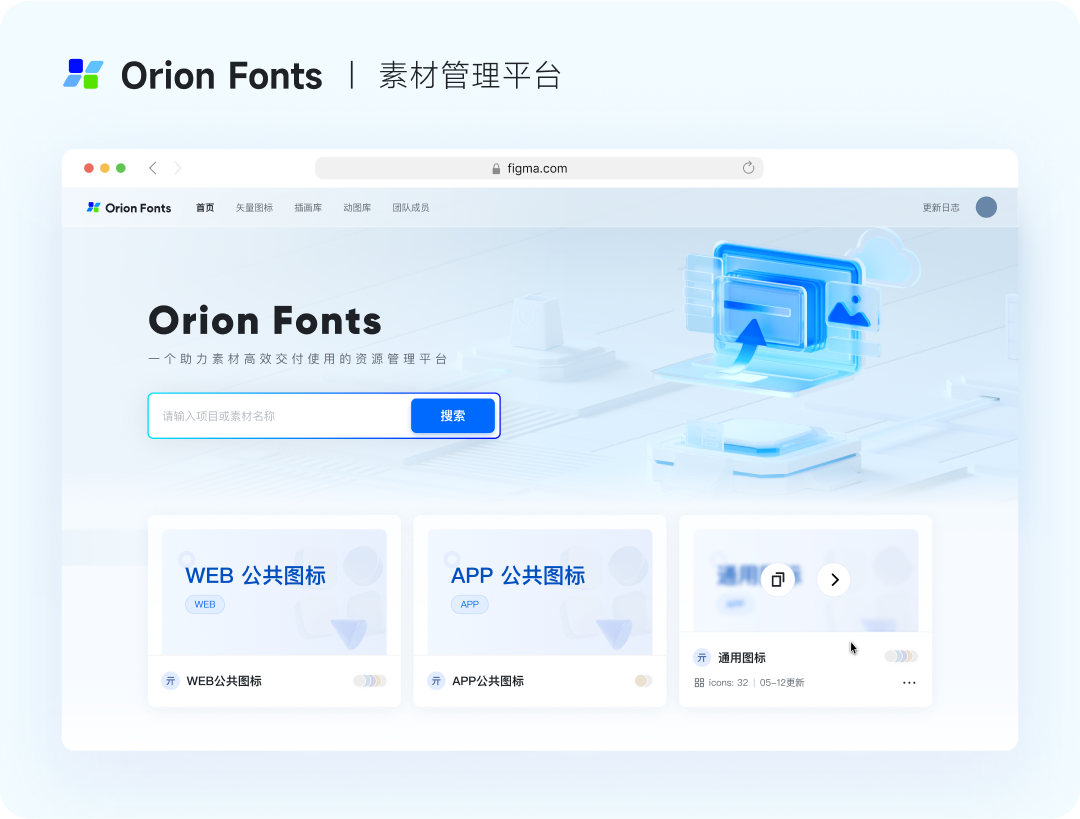Click the project icon beside WEB公共图标

coord(170,681)
